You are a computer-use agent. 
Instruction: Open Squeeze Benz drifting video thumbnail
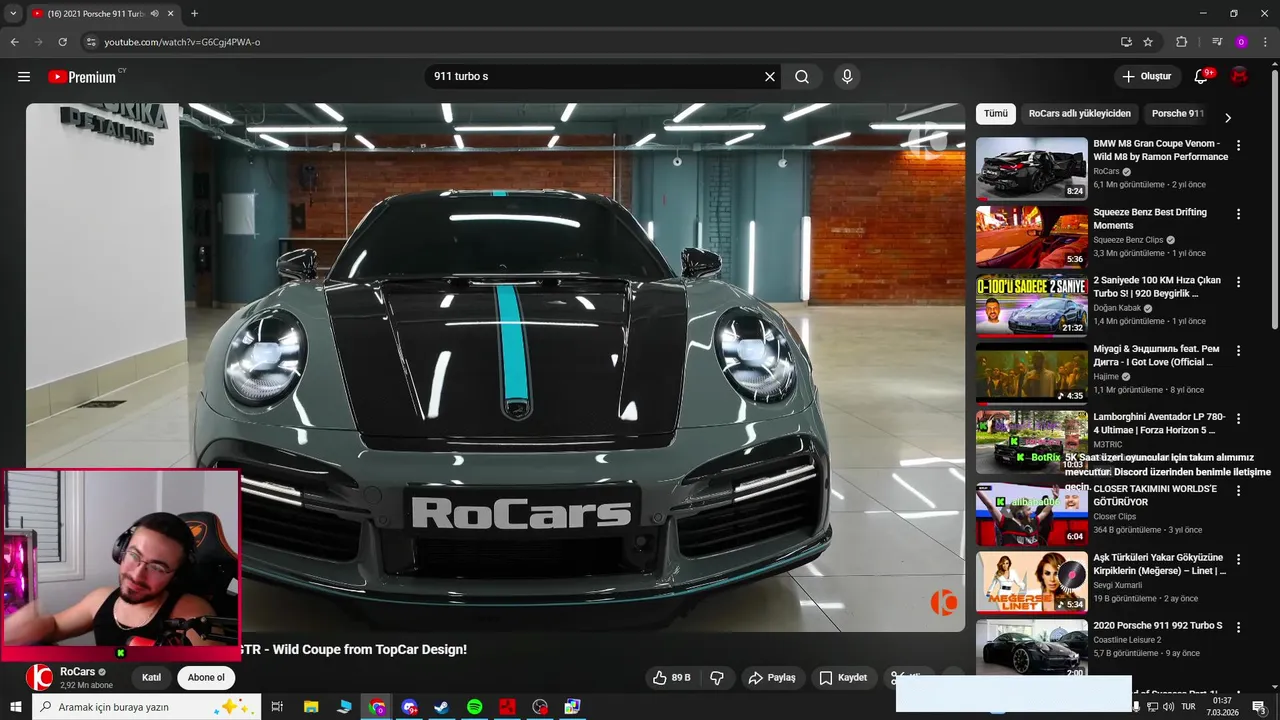click(1031, 237)
